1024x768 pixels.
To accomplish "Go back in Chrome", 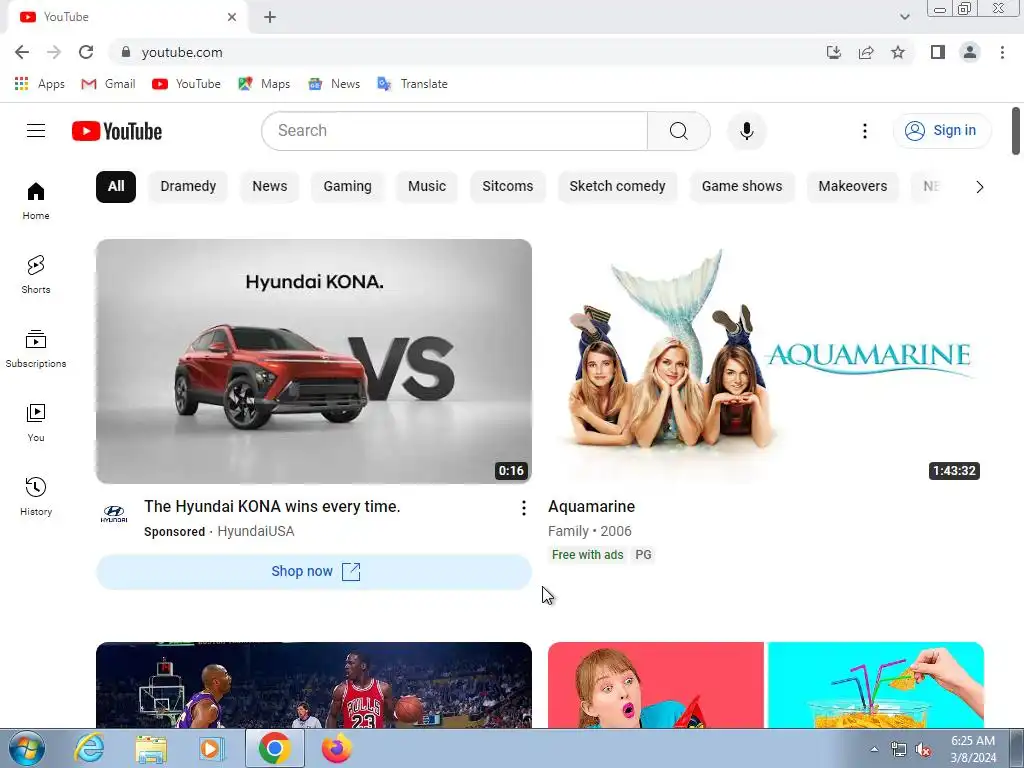I will 22,52.
